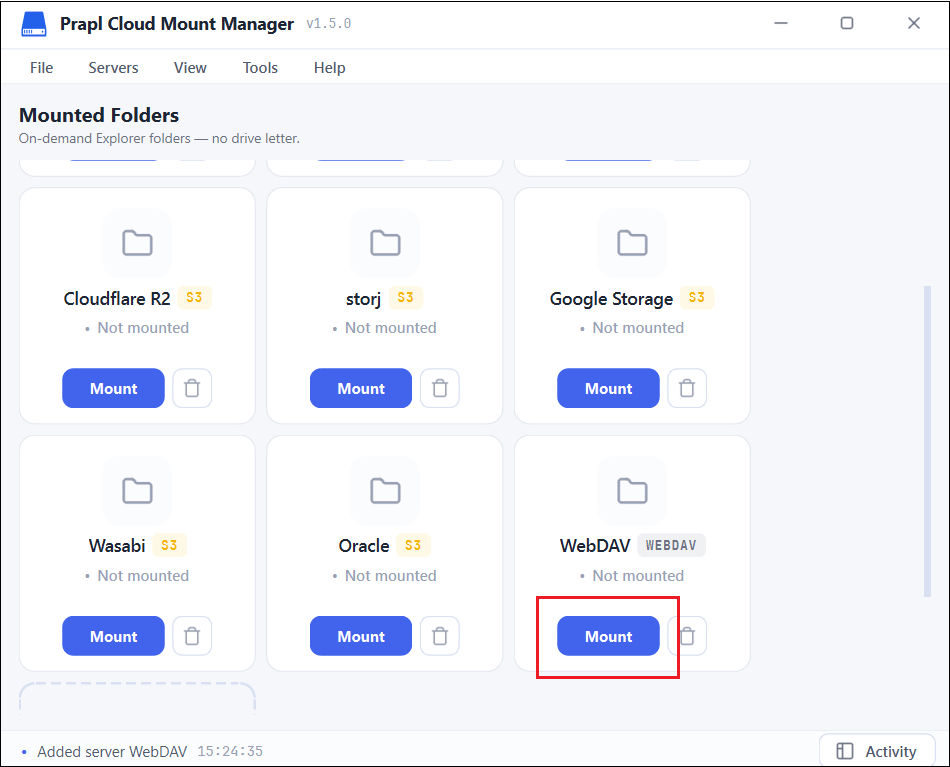Viewport: 950px width, 767px height.
Task: Click 'Not mounted' status under Wasabi
Action: 143,576
